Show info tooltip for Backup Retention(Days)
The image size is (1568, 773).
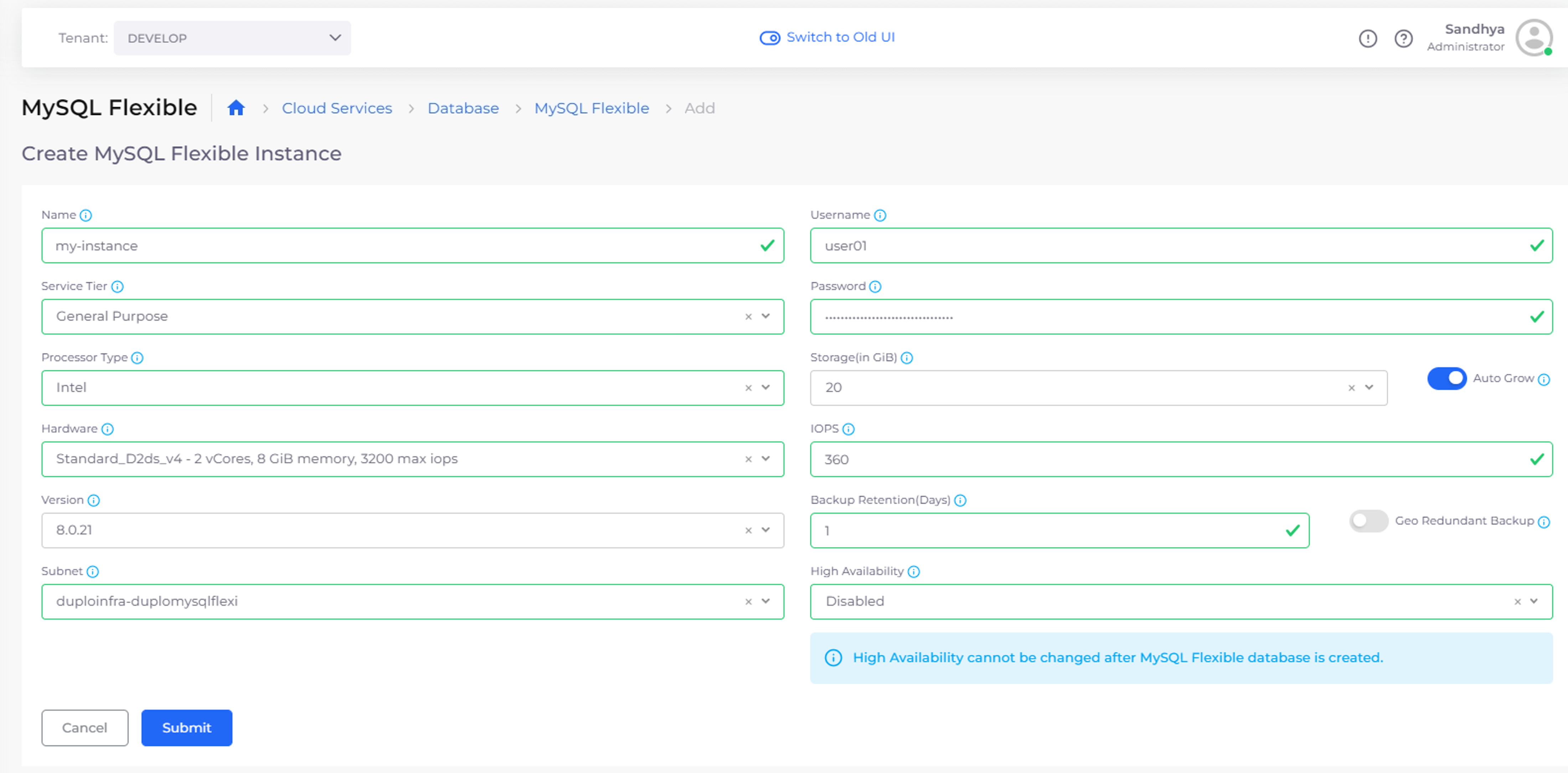960,500
